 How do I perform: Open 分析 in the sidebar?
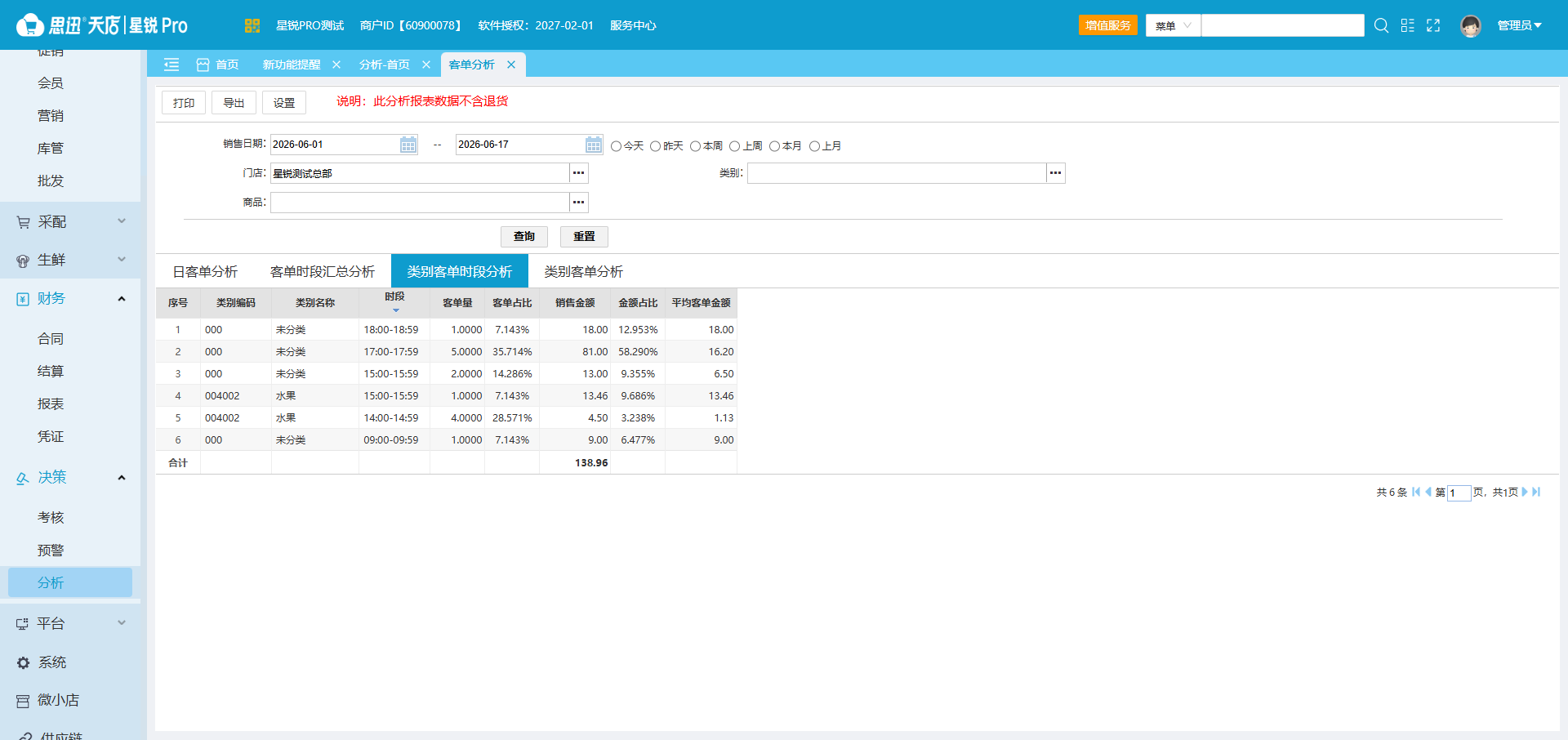click(x=70, y=582)
